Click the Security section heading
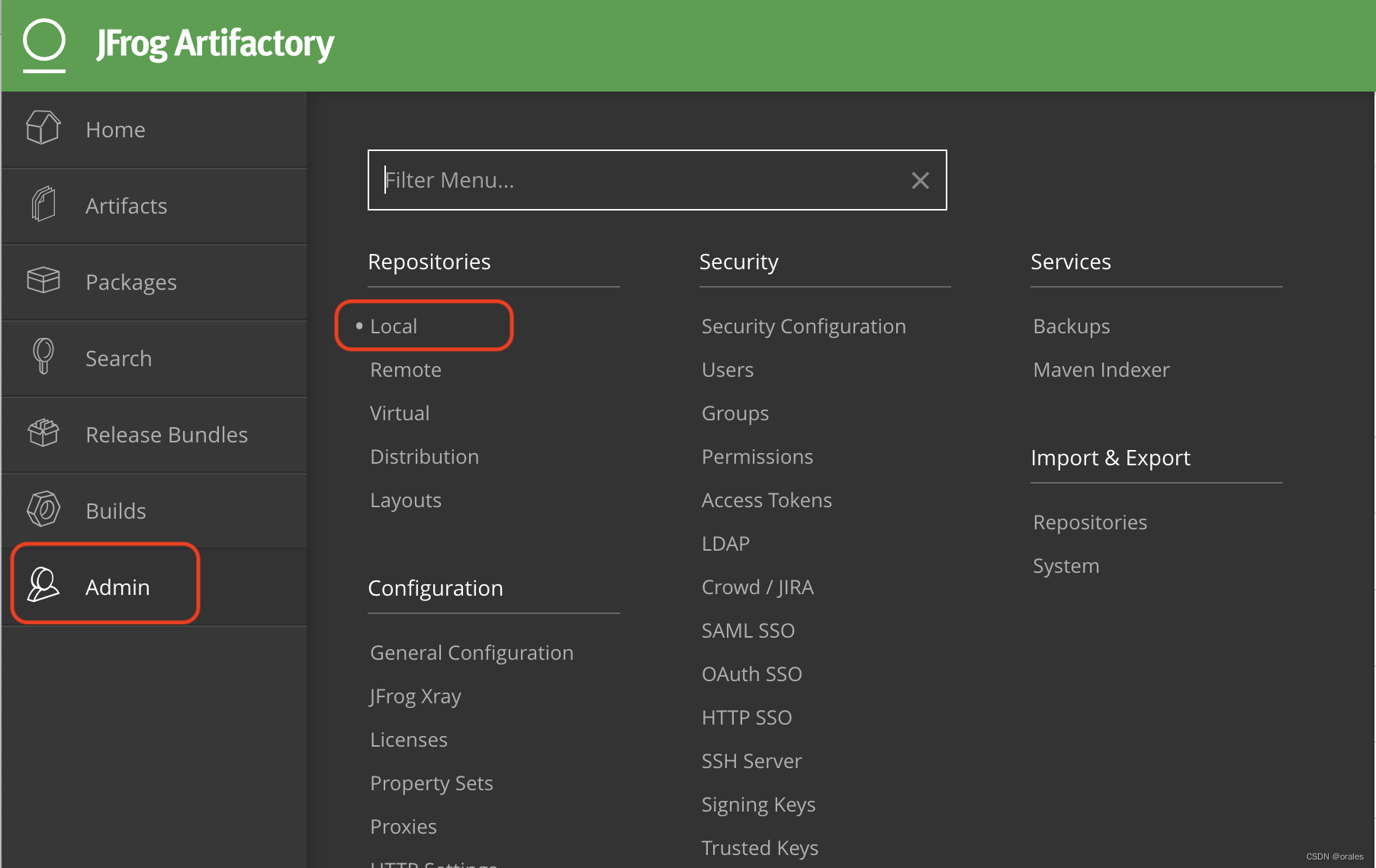1376x868 pixels. coord(739,262)
